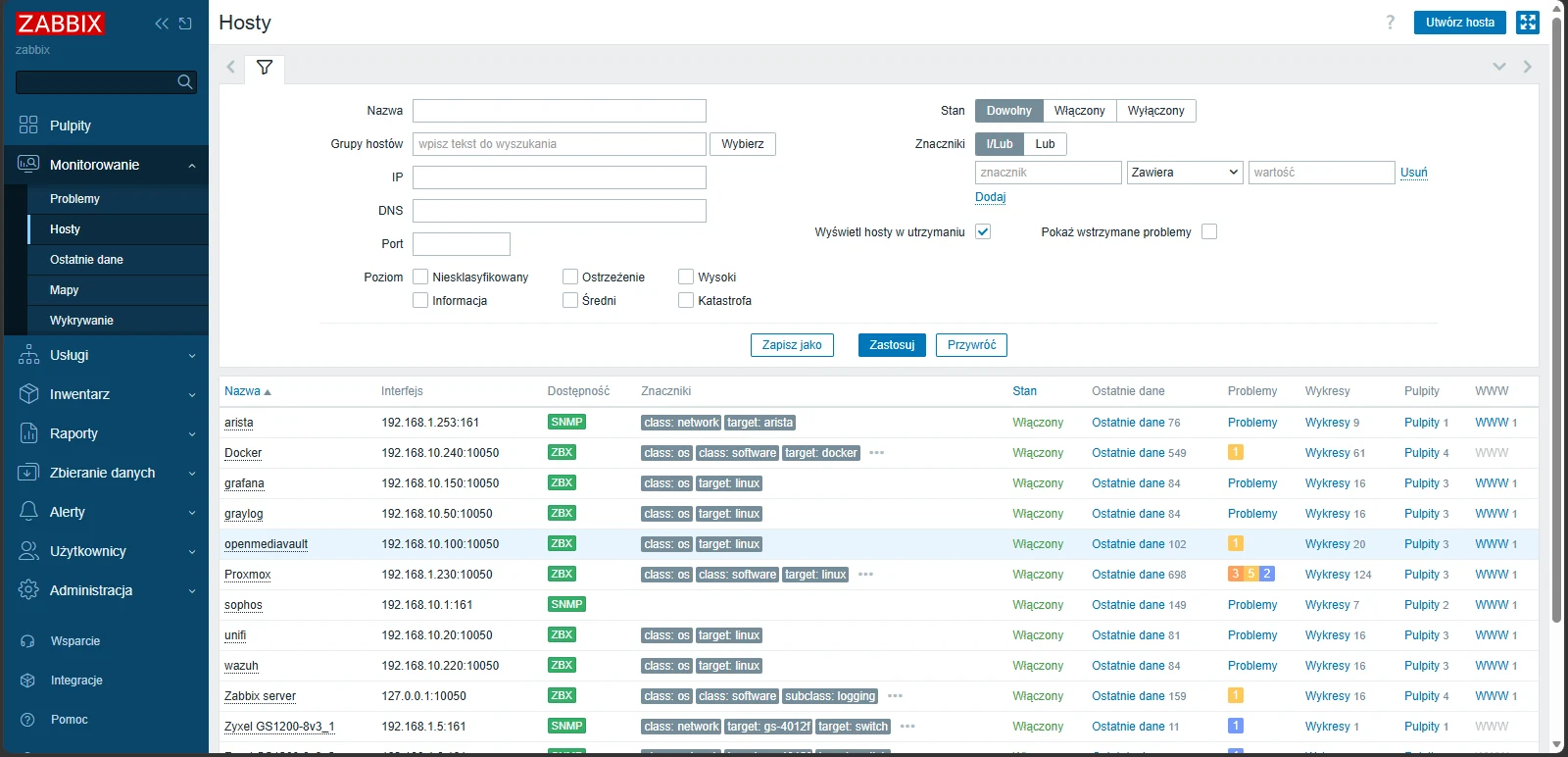Click the Administracja gear icon
1568x757 pixels.
coord(28,590)
